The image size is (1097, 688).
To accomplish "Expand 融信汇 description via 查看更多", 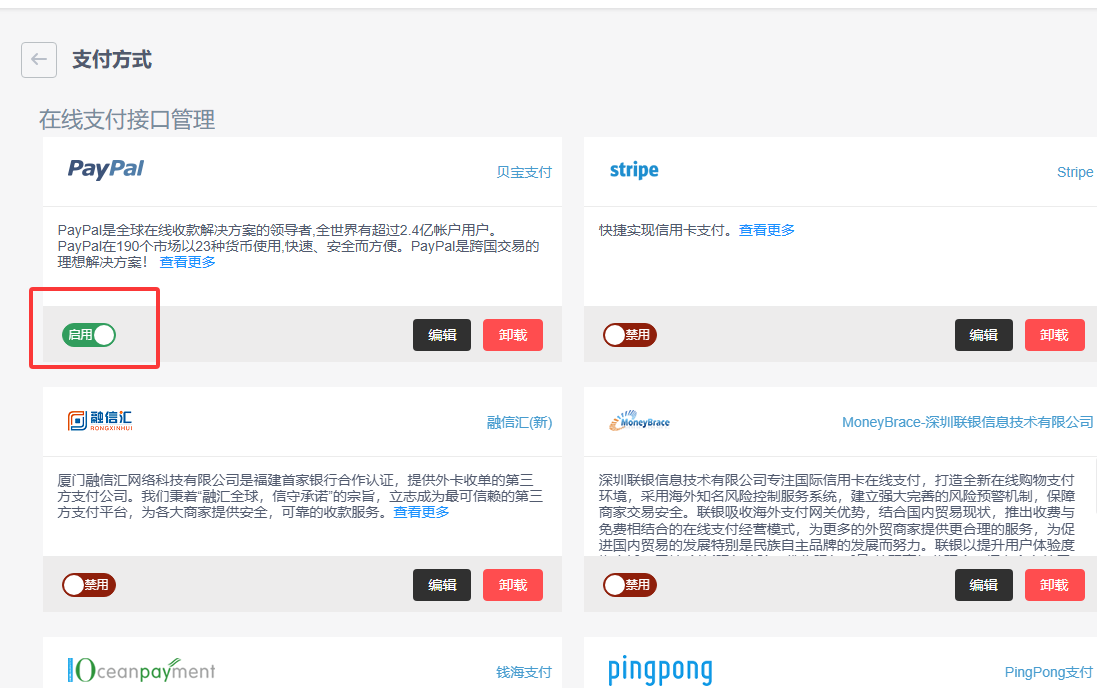I will (x=421, y=512).
